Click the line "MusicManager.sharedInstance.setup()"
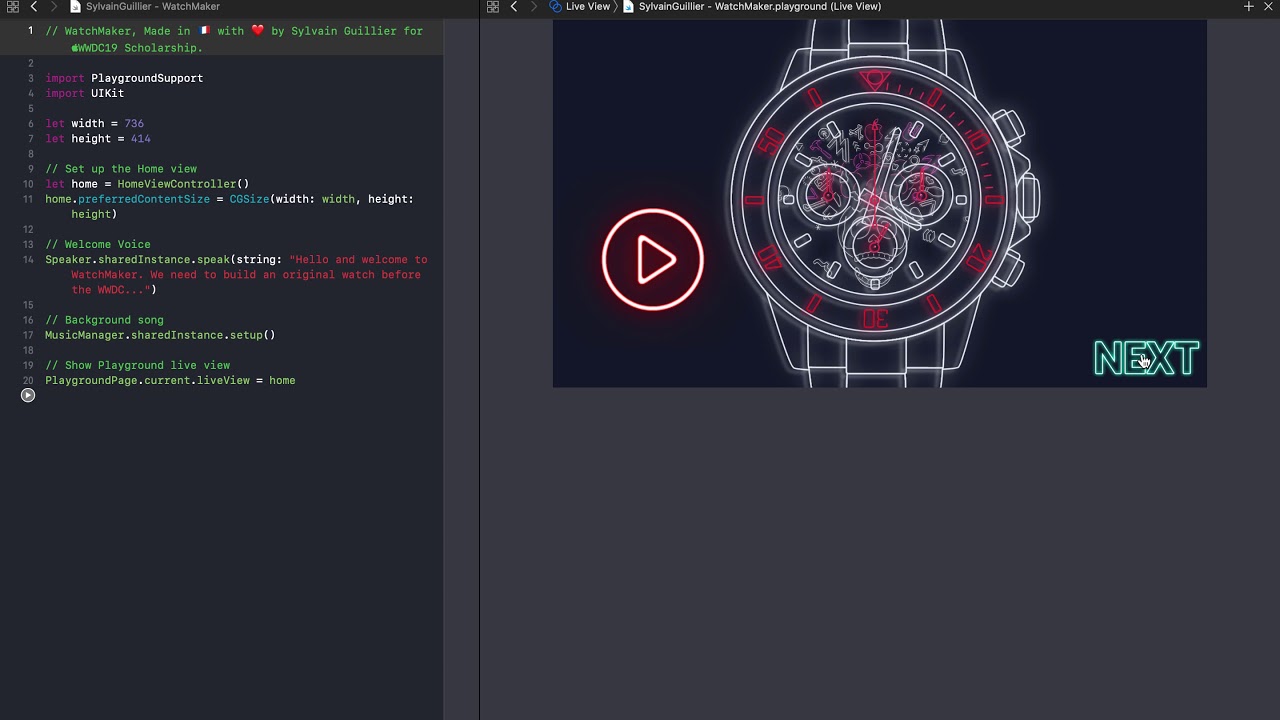 [160, 335]
